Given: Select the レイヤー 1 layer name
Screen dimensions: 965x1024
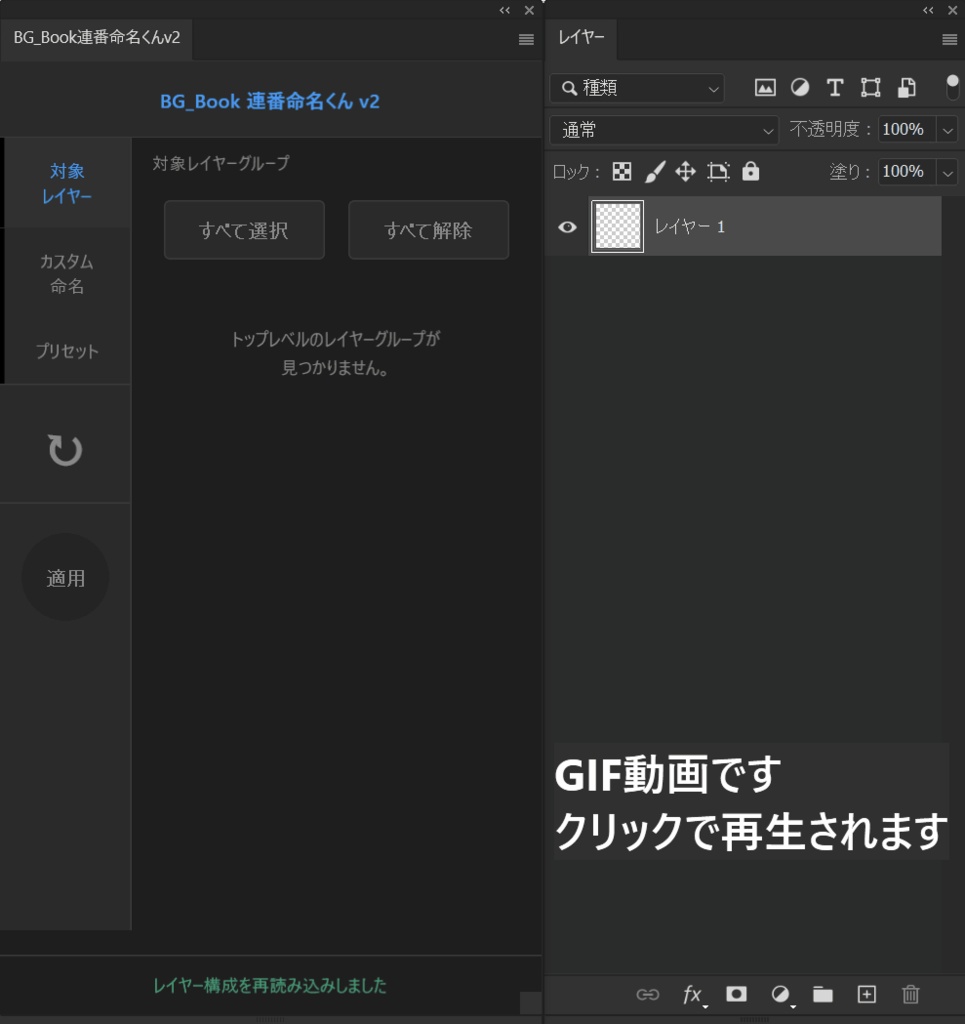Looking at the screenshot, I should click(x=689, y=227).
